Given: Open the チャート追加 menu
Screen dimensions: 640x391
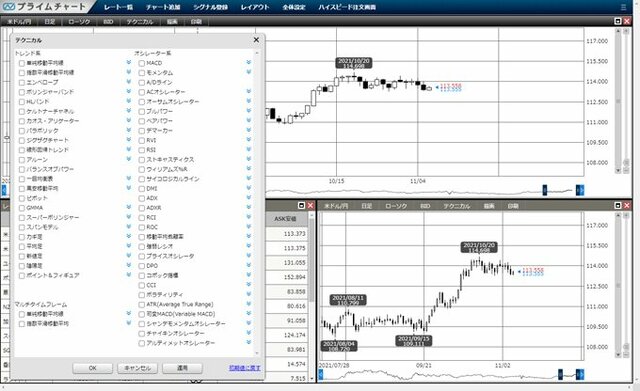Looking at the screenshot, I should coord(163,7).
